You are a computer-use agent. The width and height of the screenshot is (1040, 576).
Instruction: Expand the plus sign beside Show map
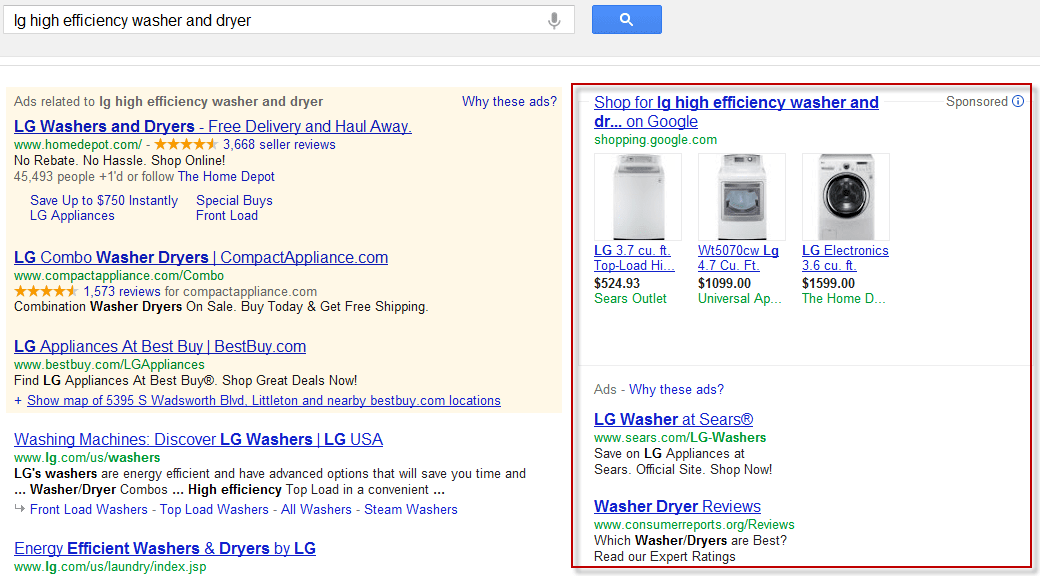(18, 401)
